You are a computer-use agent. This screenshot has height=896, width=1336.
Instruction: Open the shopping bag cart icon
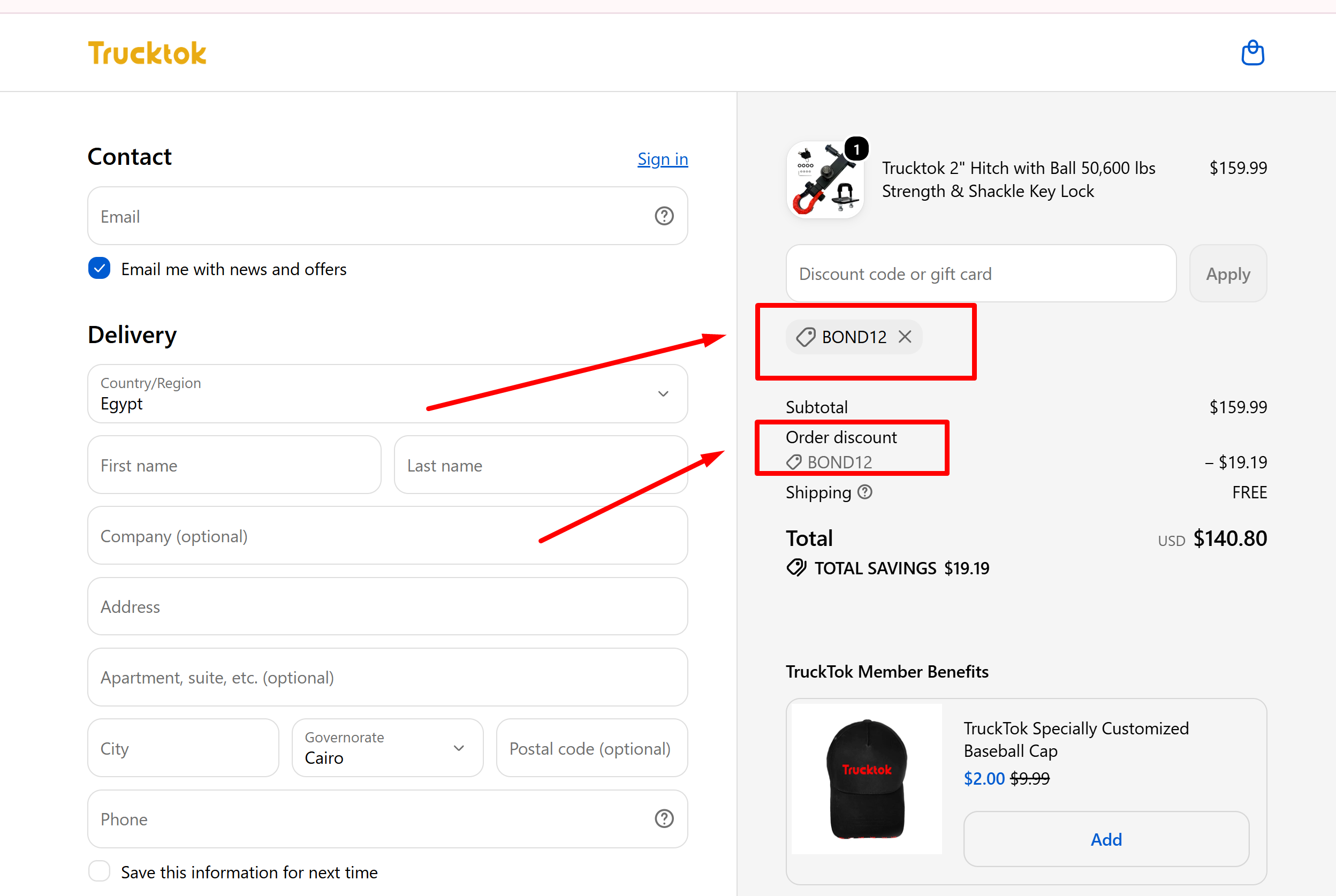coord(1252,52)
